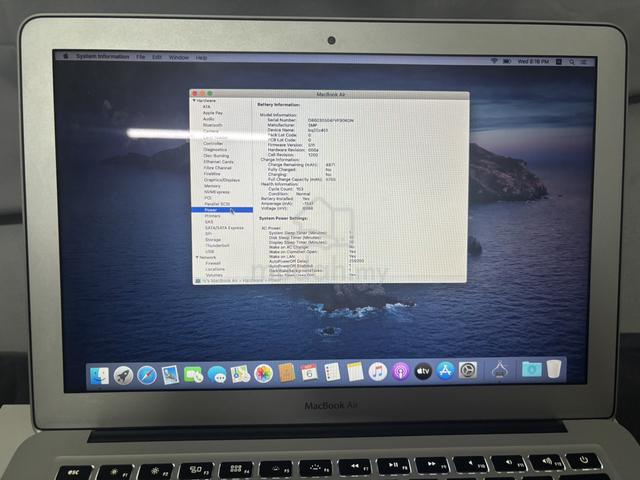The image size is (640, 480).
Task: Open Launchpad rocket icon in Dock
Action: [123, 375]
